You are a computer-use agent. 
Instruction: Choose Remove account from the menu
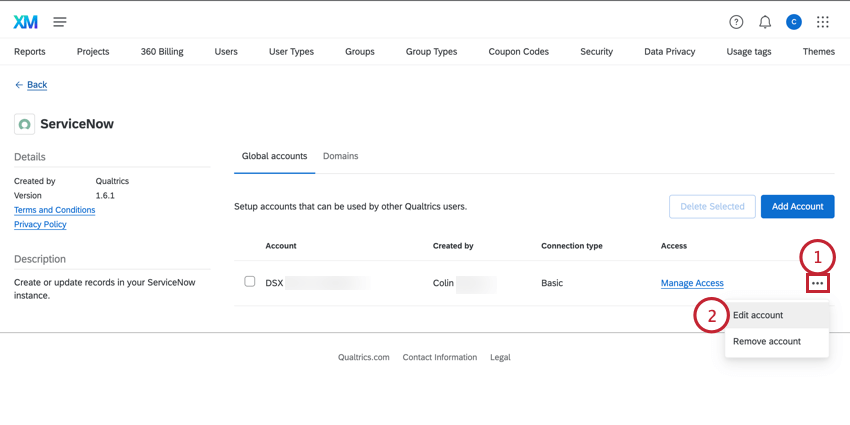[776, 342]
